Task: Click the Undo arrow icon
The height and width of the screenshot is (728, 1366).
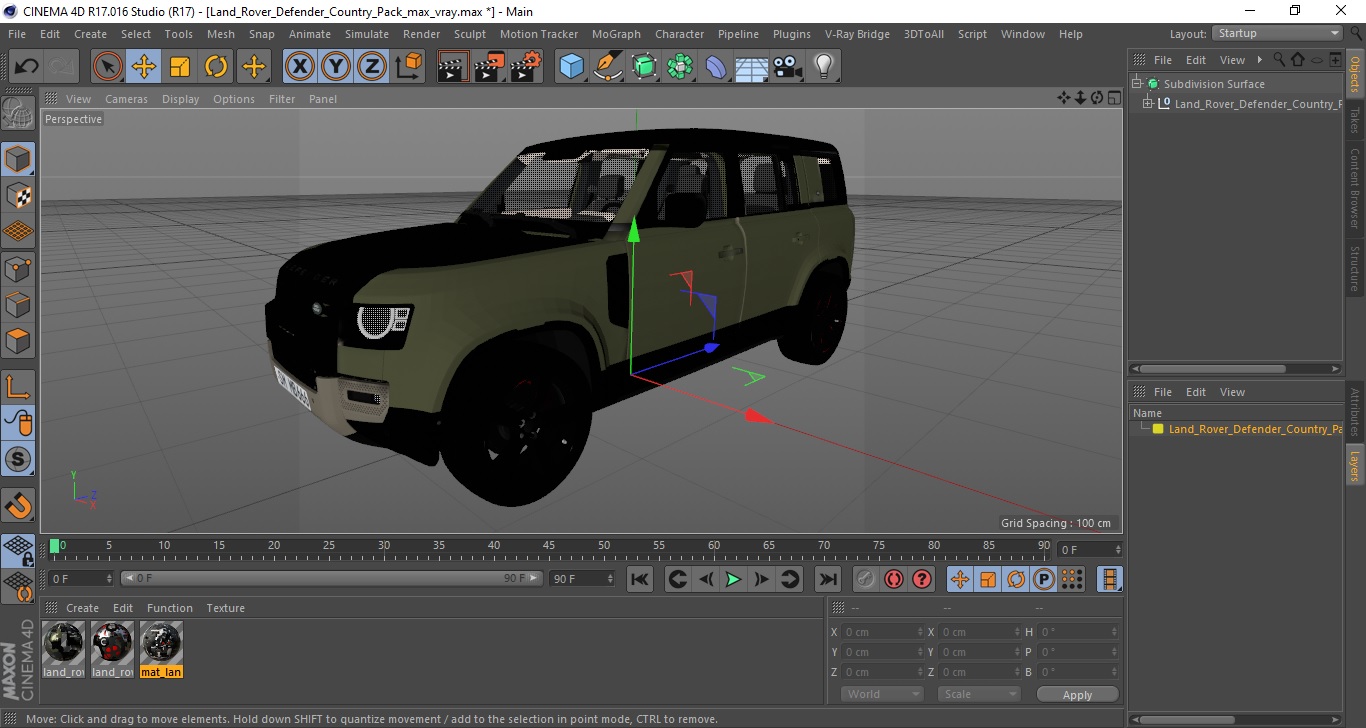Action: (x=26, y=67)
